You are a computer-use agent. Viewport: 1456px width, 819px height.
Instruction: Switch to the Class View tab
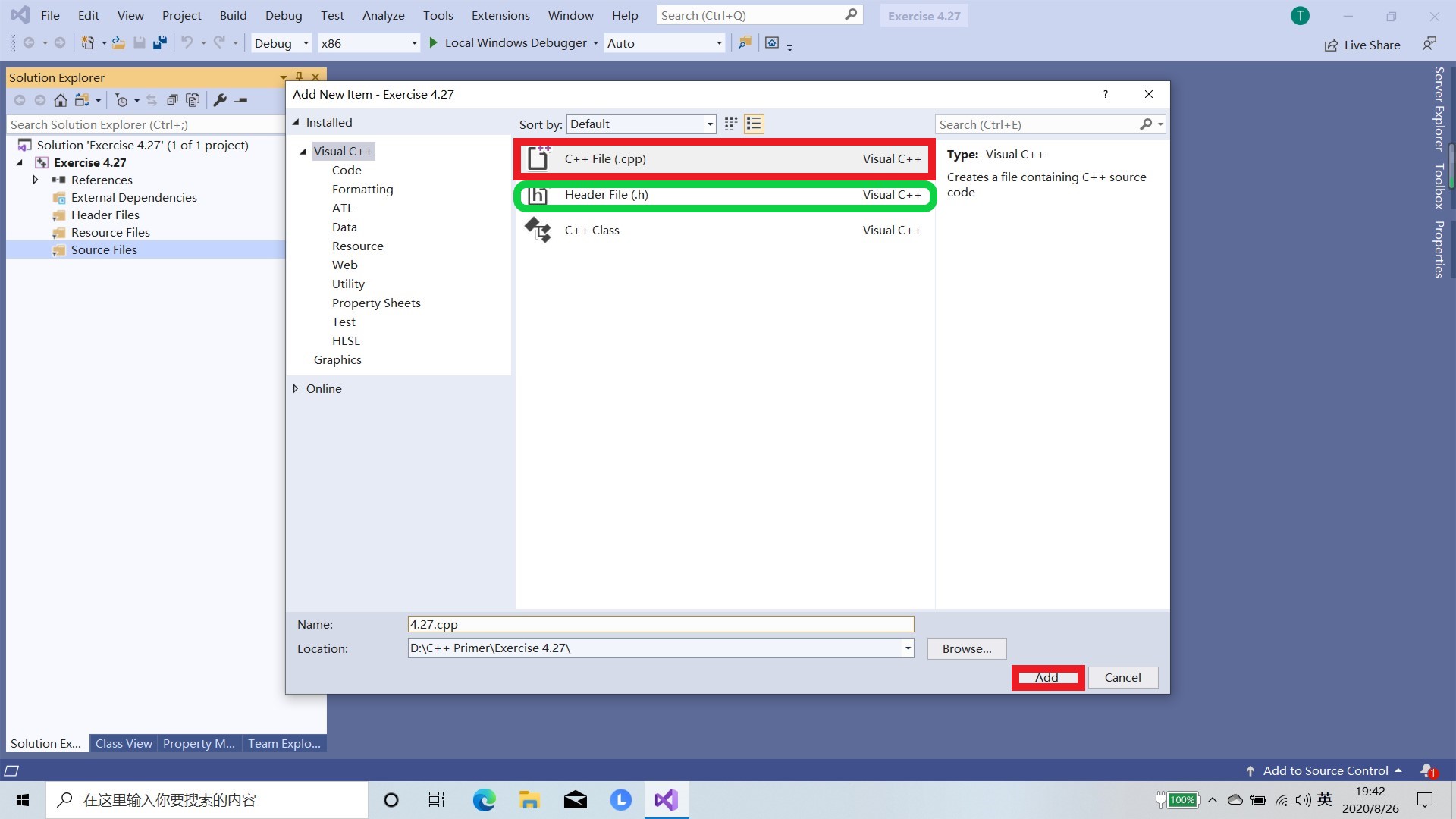123,743
